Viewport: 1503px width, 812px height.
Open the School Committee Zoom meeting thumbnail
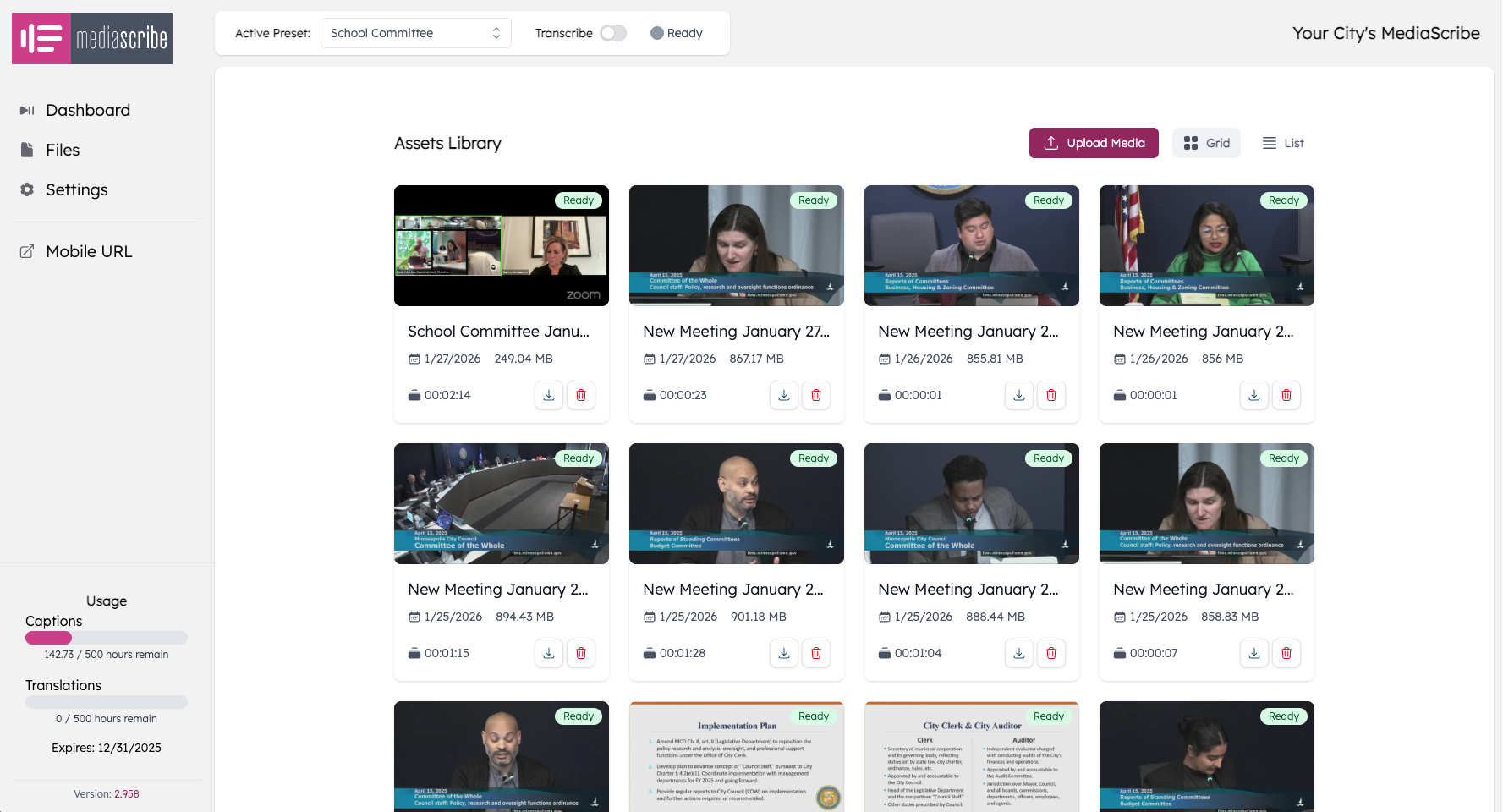(501, 246)
